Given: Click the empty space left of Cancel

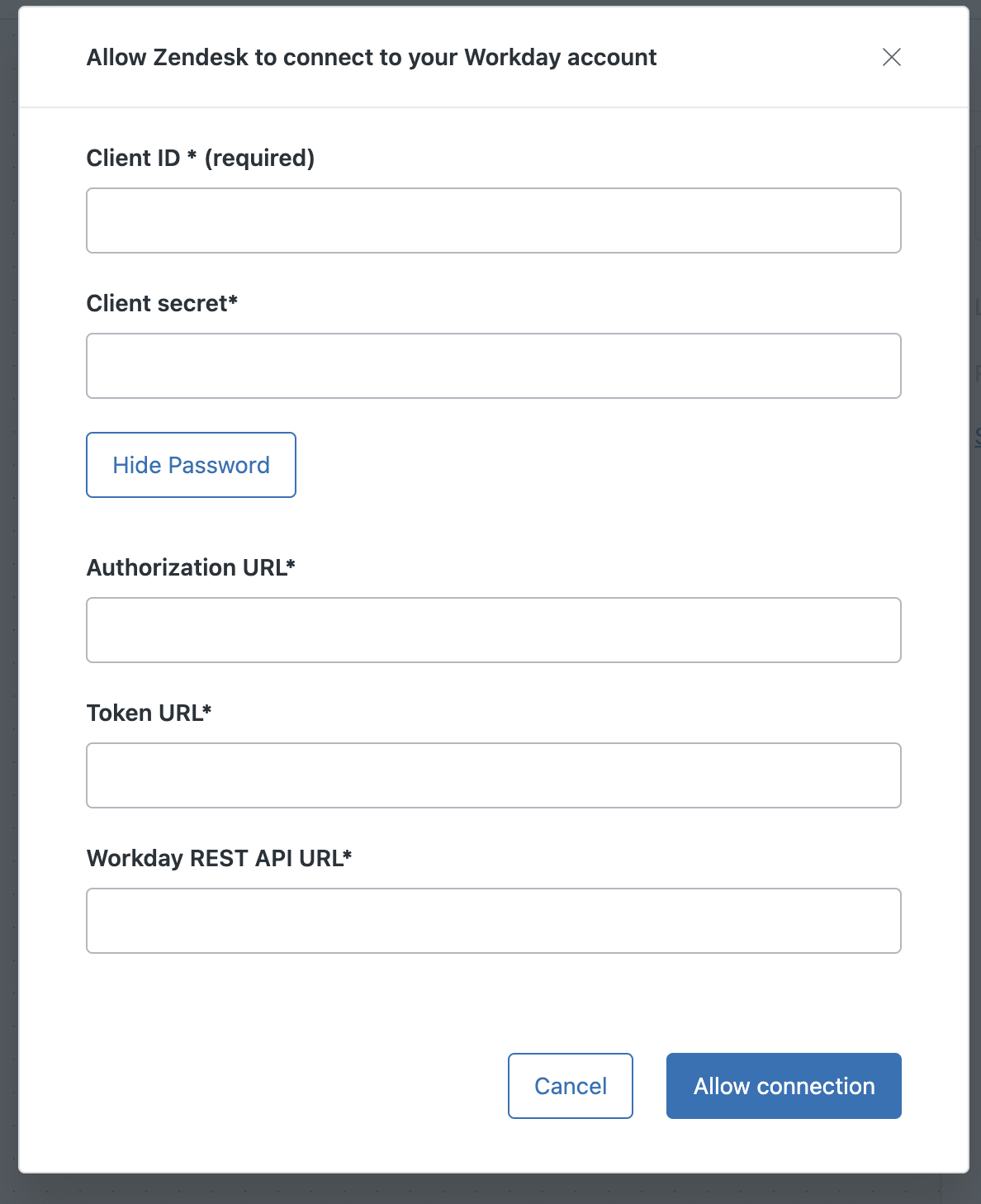Looking at the screenshot, I should pyautogui.click(x=289, y=1086).
